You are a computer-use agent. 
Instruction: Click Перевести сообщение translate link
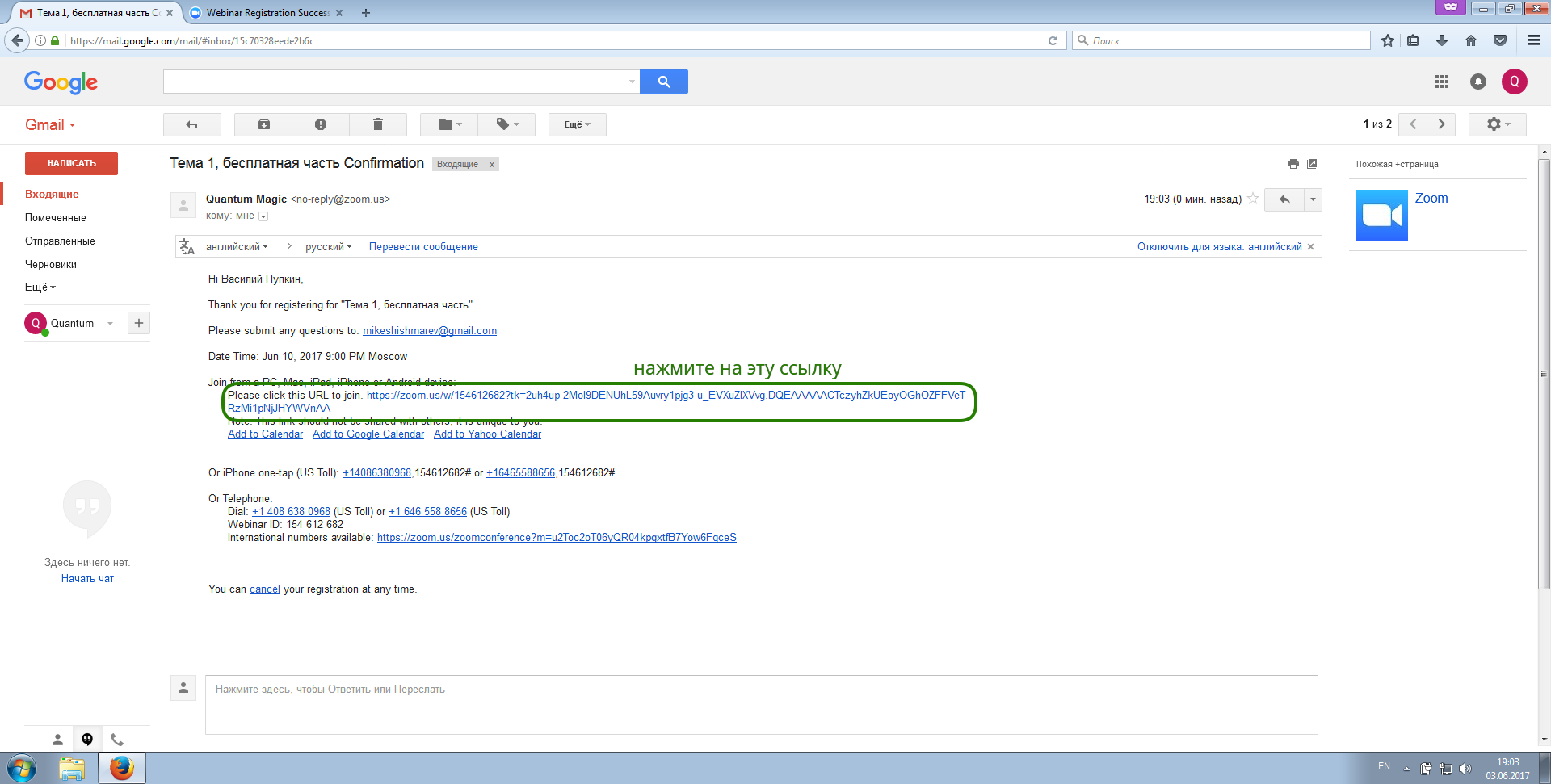point(423,247)
